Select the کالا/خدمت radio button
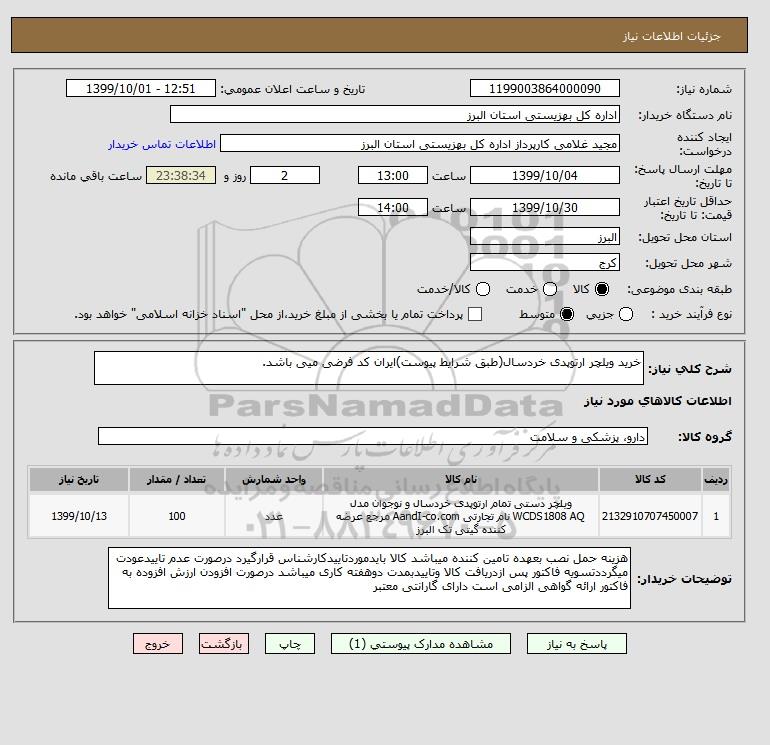This screenshot has width=770, height=745. click(483, 289)
